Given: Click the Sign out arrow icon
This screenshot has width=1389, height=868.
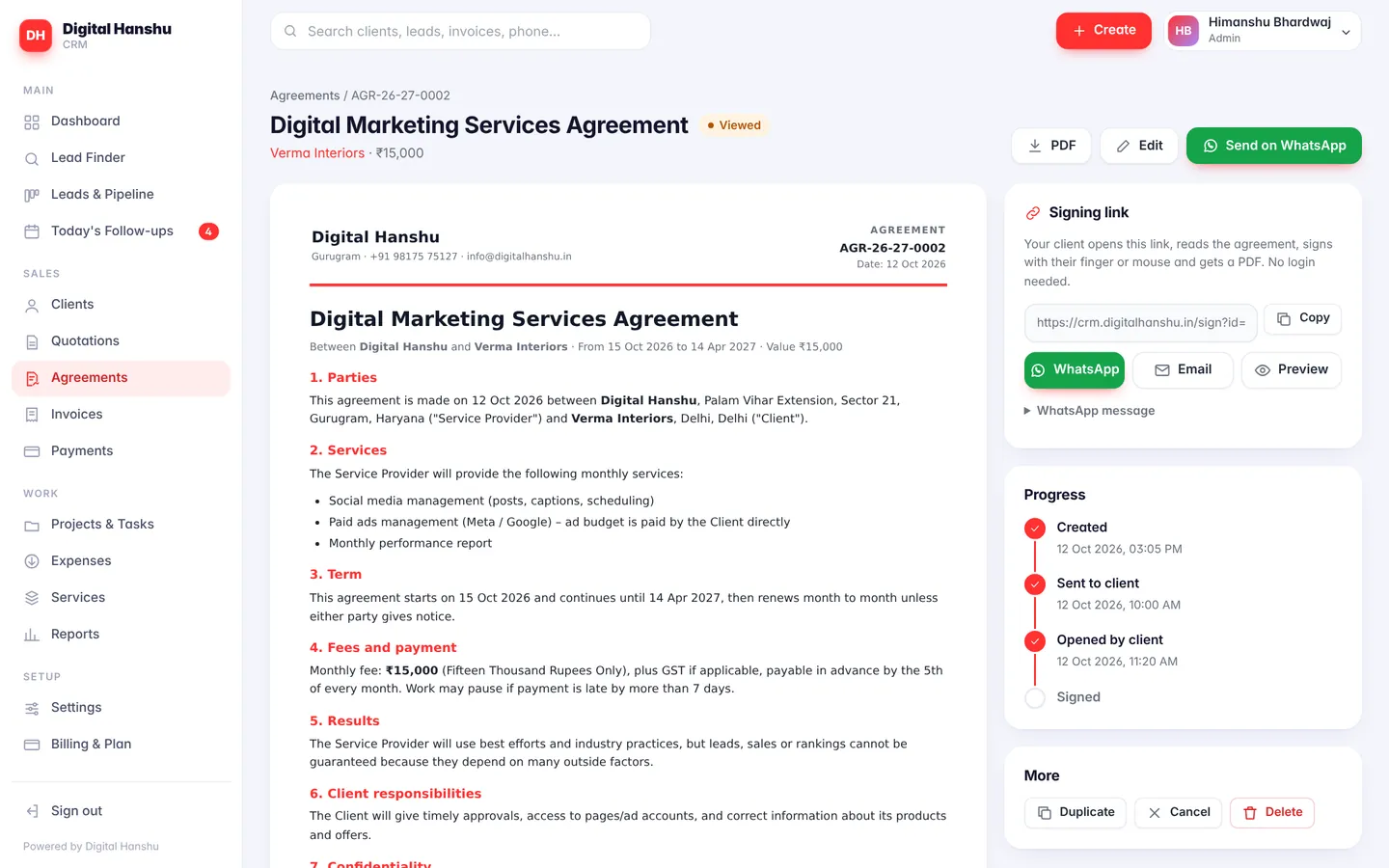Looking at the screenshot, I should (32, 812).
